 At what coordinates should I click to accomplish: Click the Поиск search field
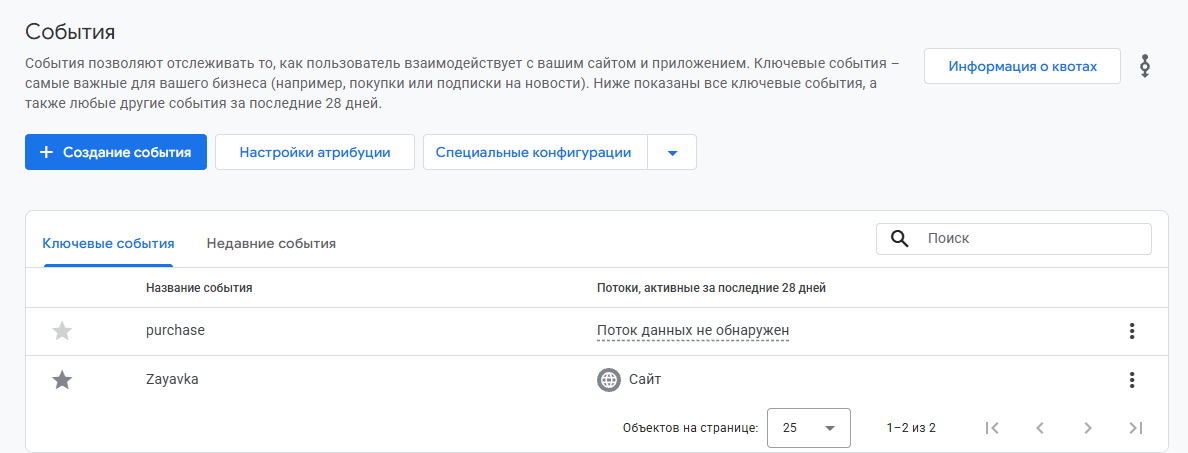[x=1014, y=239]
